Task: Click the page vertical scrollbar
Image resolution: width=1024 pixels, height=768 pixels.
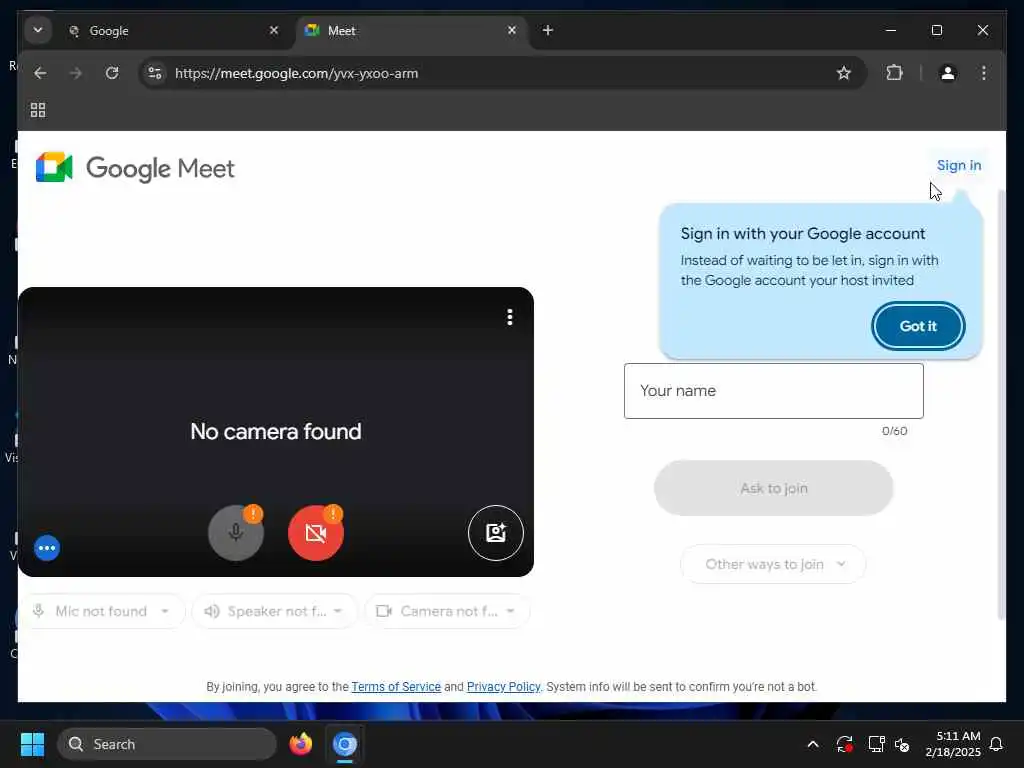Action: coord(1001,405)
